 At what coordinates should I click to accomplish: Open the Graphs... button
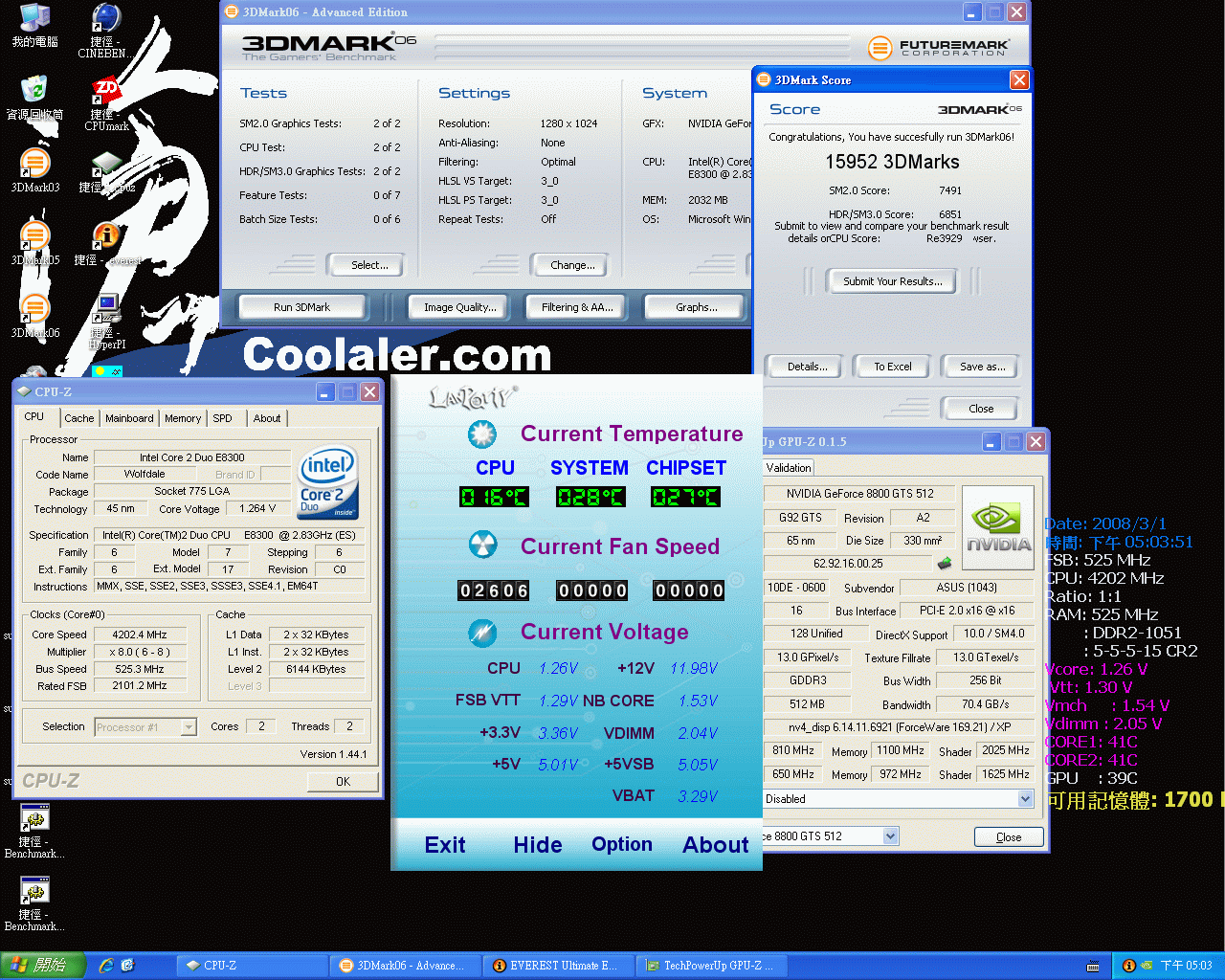click(x=696, y=307)
